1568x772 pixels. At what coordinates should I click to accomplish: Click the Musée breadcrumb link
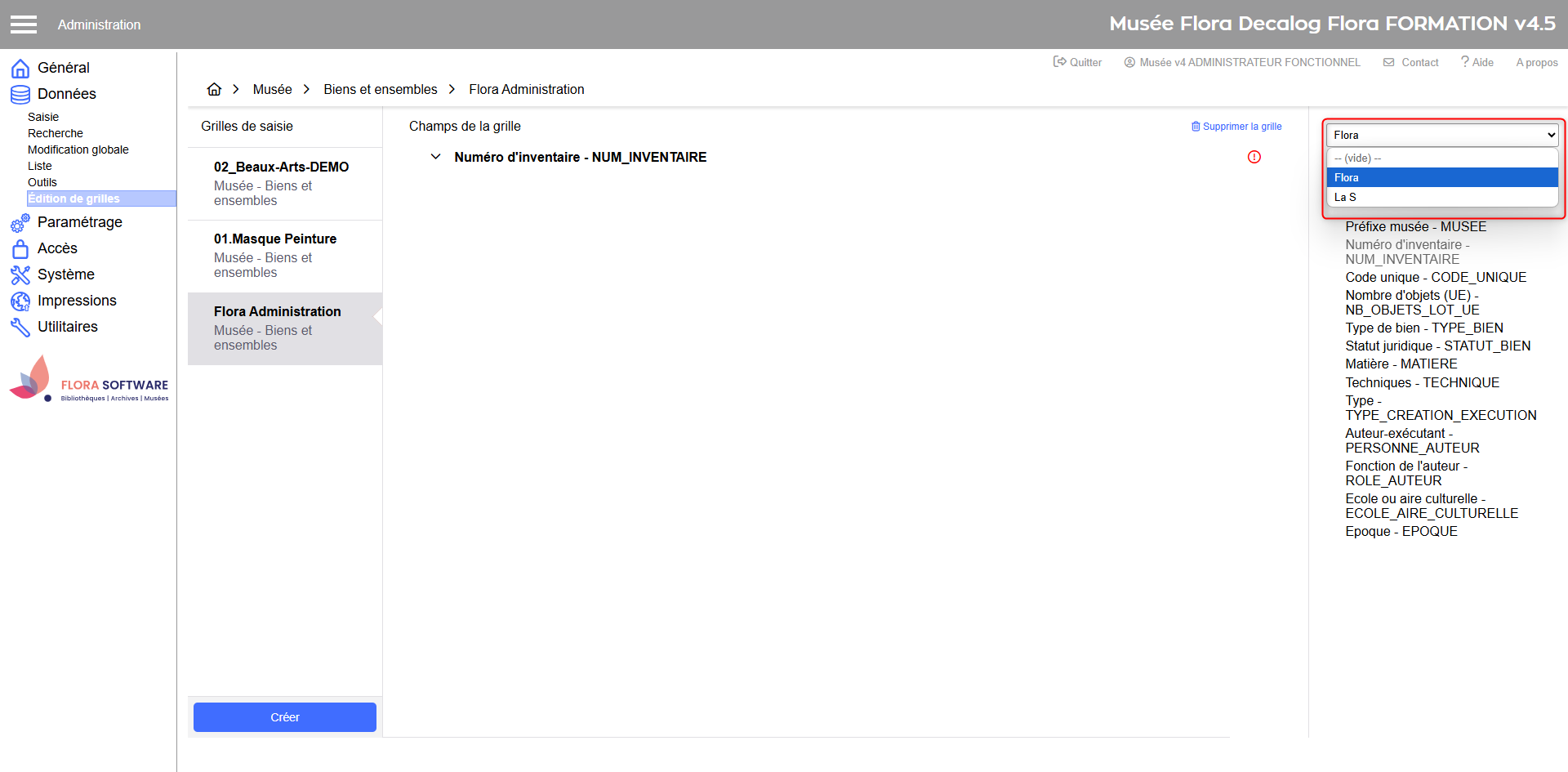coord(273,89)
